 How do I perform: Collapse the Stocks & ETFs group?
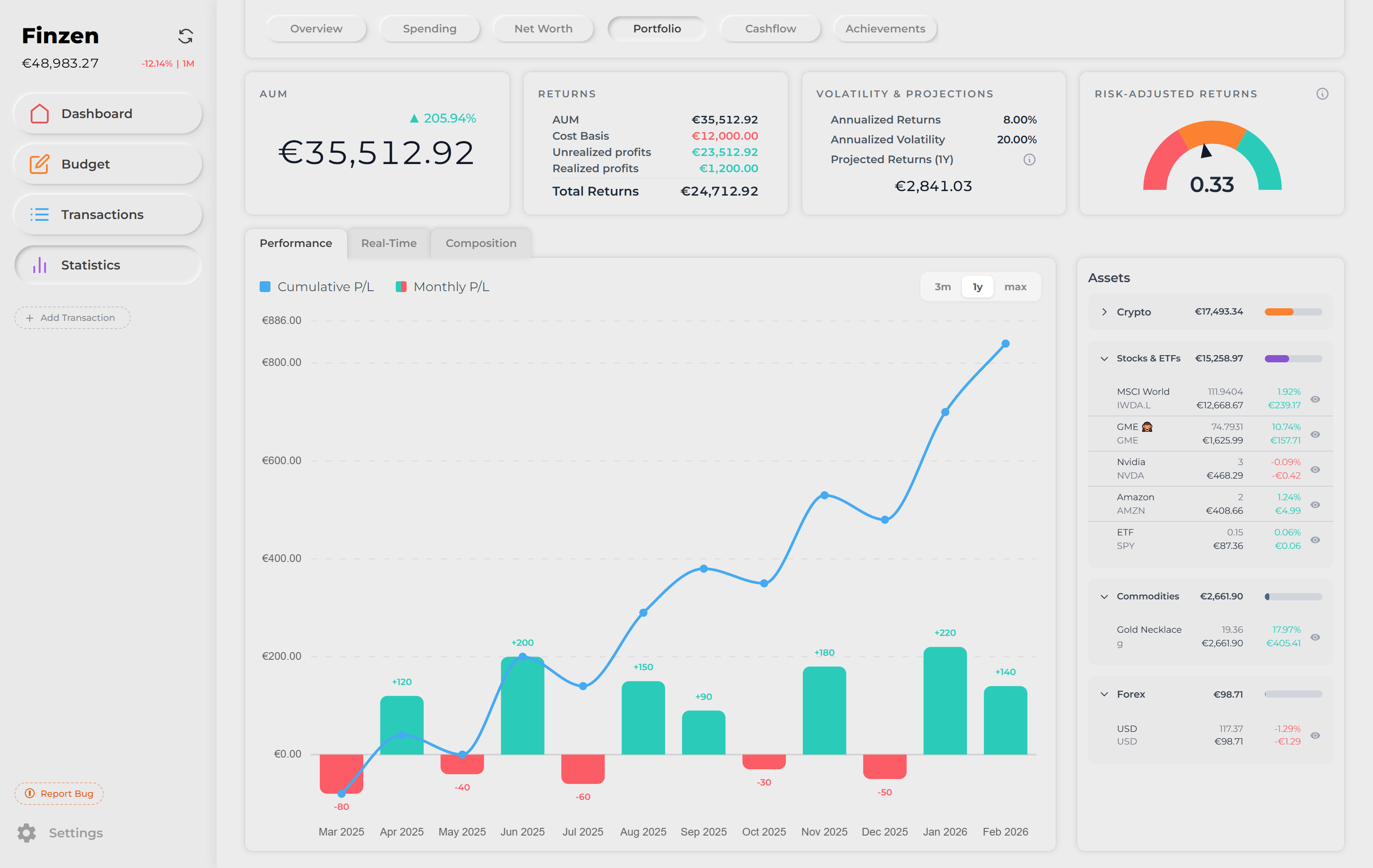coord(1104,358)
